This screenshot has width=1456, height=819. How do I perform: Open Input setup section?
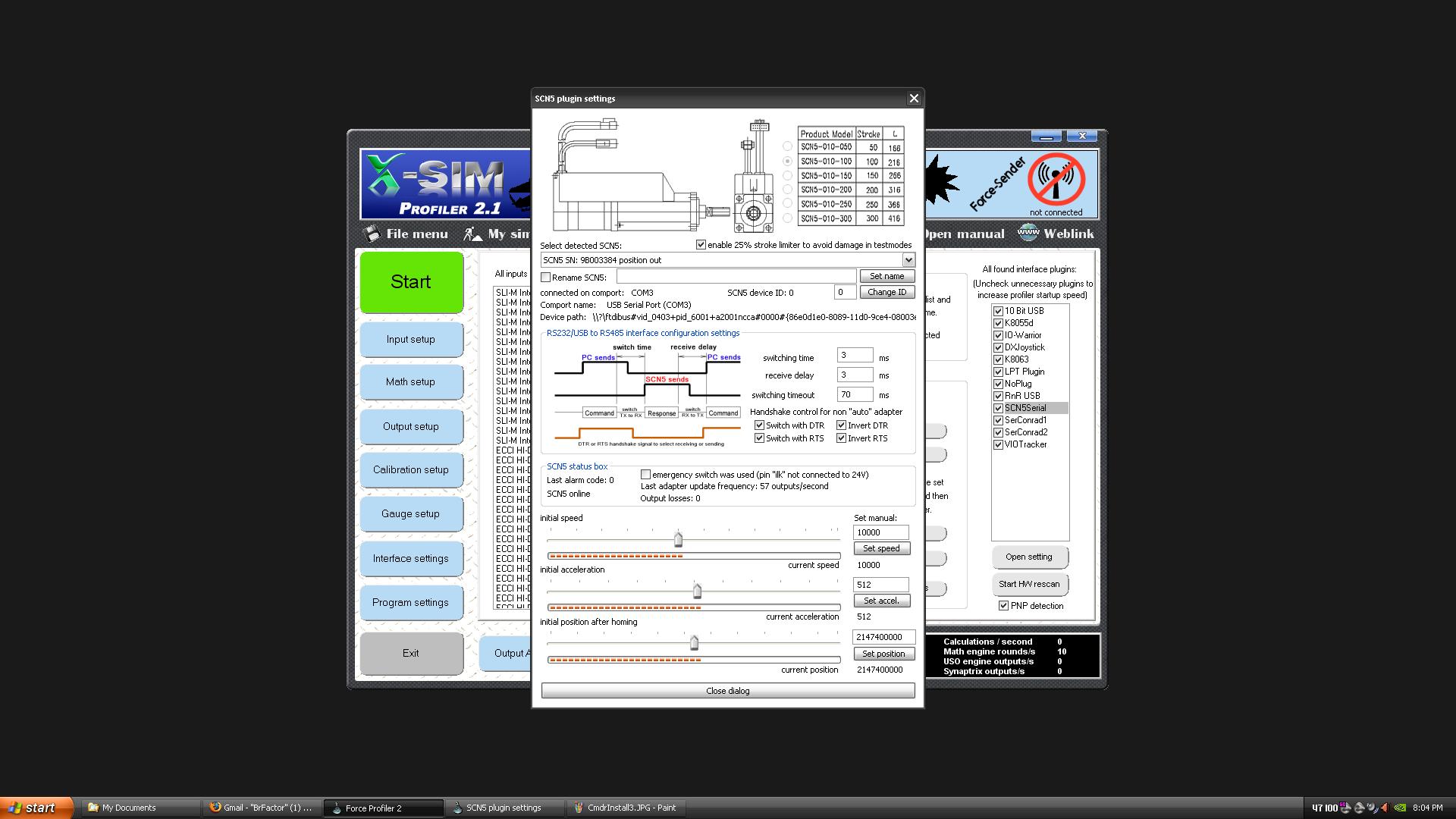(x=411, y=340)
